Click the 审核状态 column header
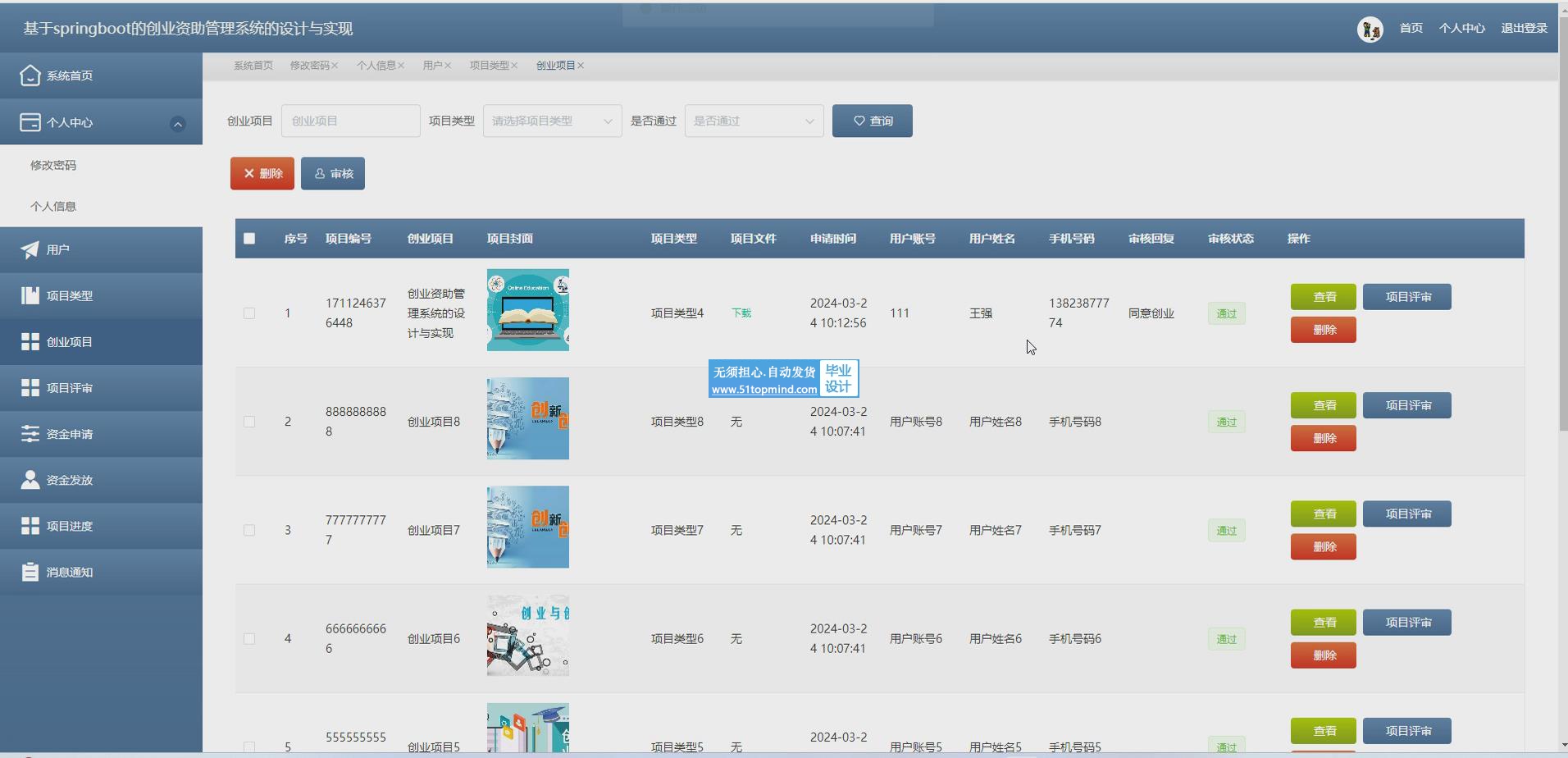The width and height of the screenshot is (1568, 758). [x=1230, y=239]
